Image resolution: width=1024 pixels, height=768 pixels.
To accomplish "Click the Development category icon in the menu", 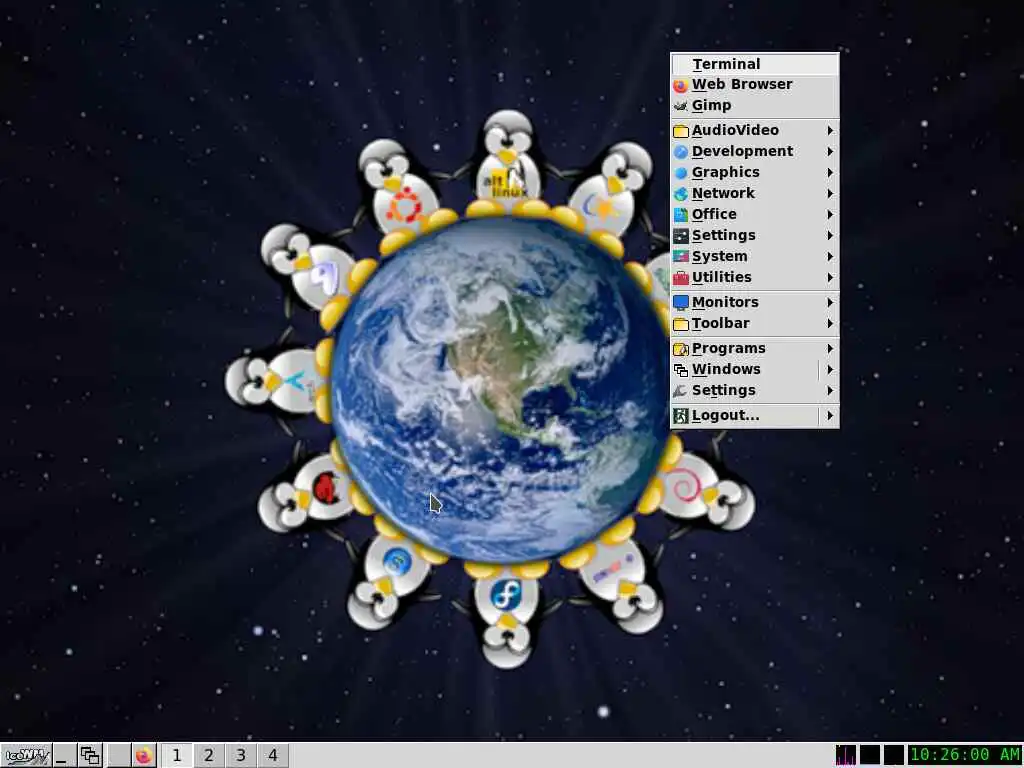I will (x=680, y=152).
